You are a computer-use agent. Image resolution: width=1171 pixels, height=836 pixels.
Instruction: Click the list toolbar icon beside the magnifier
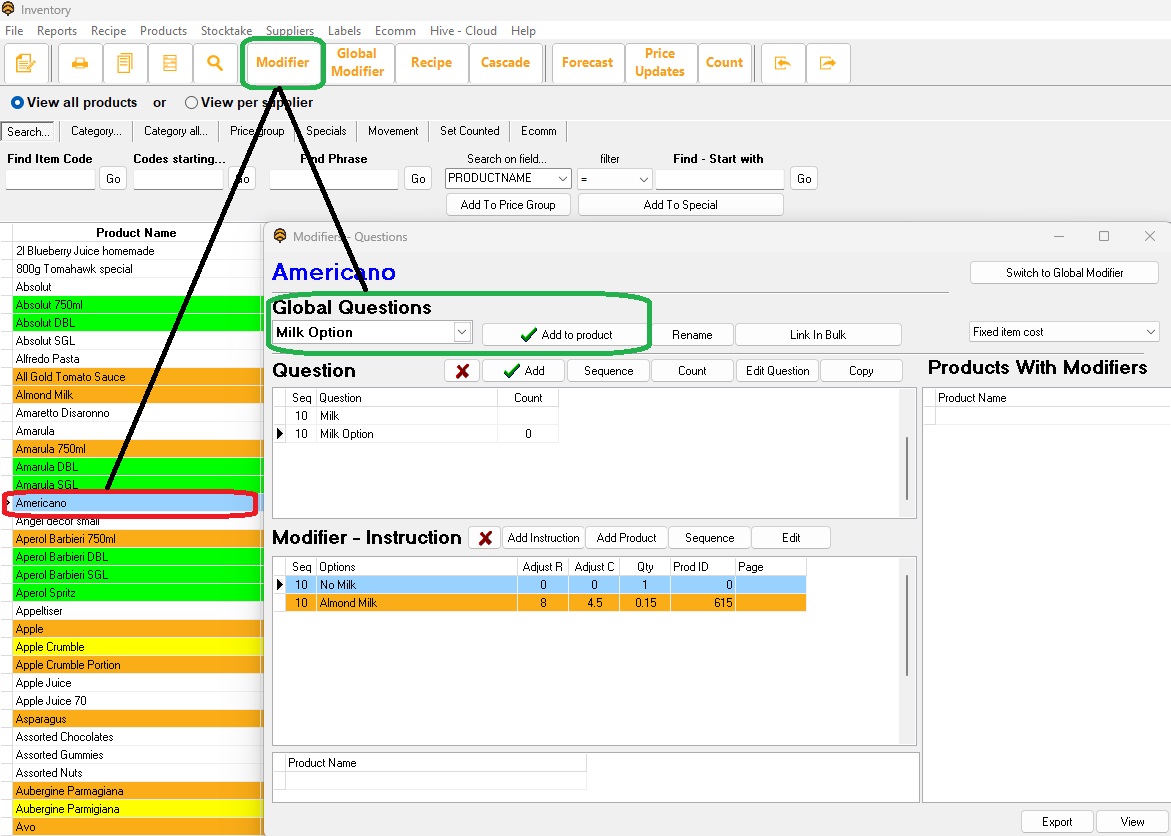point(170,63)
